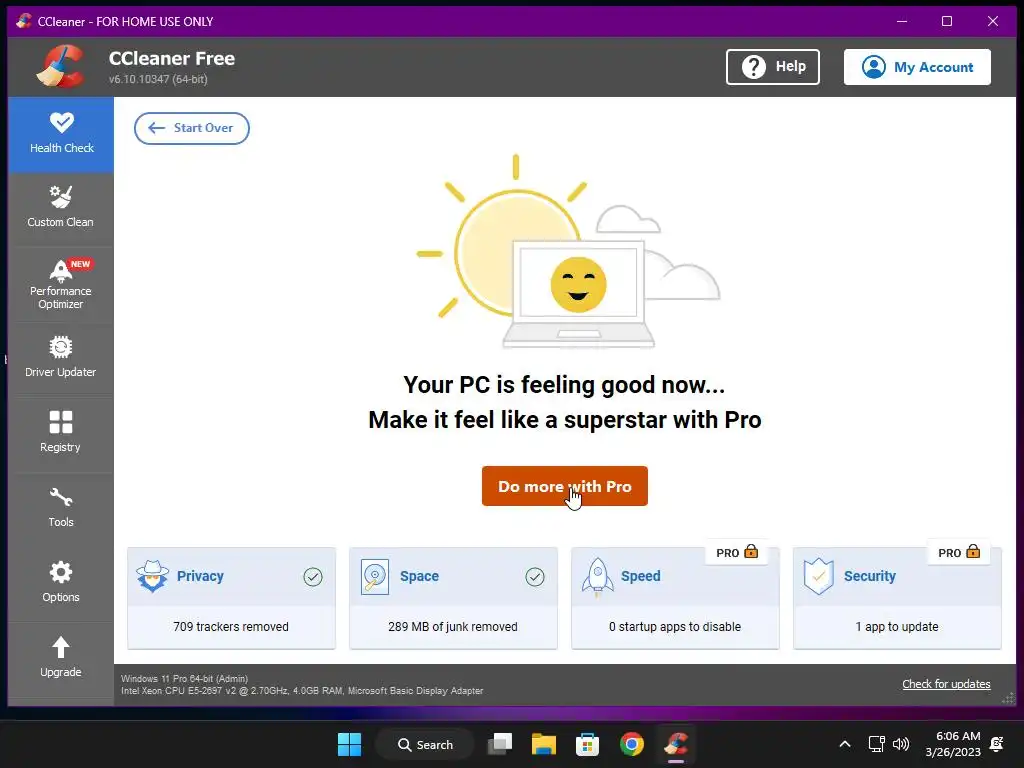The width and height of the screenshot is (1024, 768).
Task: Click the network tray icon
Action: (876, 744)
